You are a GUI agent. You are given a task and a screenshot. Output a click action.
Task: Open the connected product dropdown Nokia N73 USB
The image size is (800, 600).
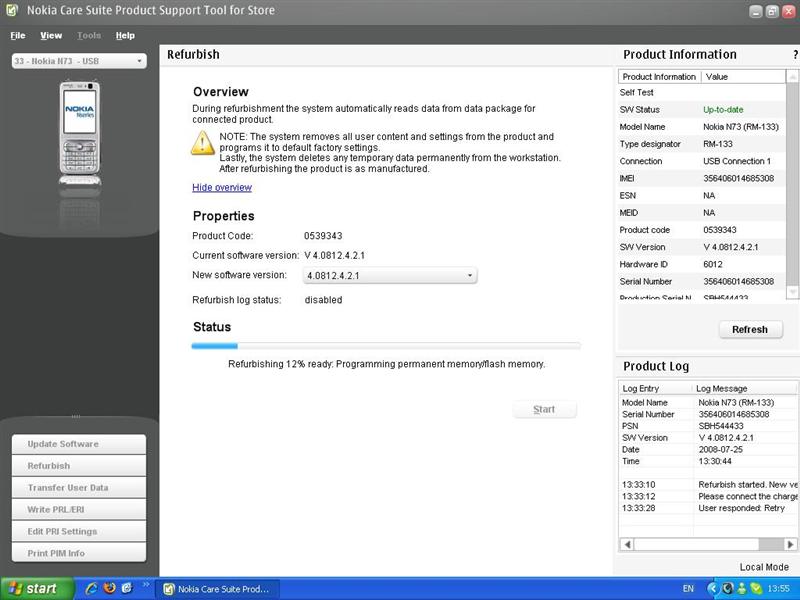79,61
